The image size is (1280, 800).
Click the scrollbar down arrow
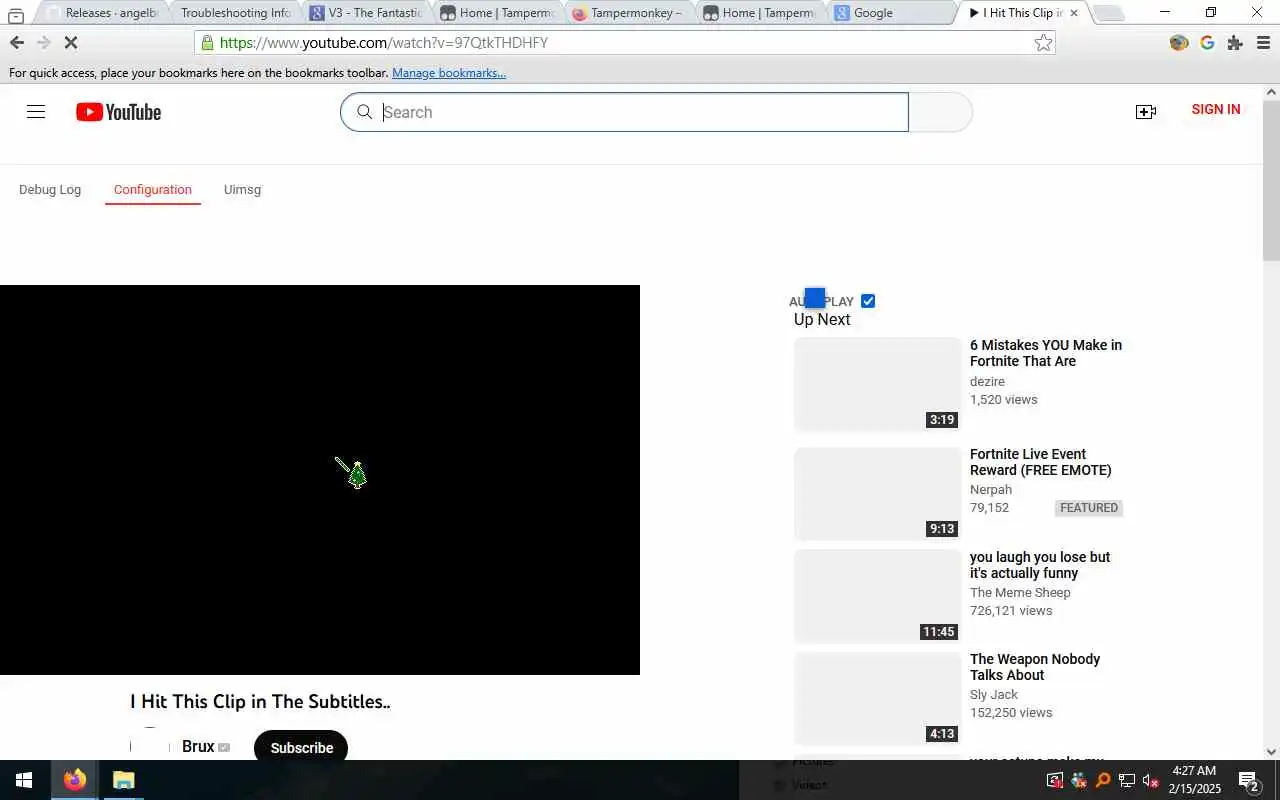[x=1271, y=752]
